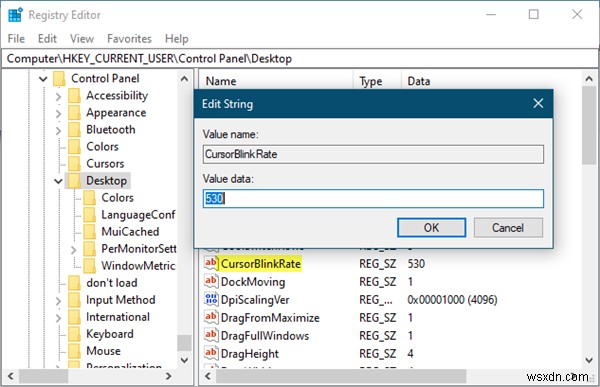Click the string icon beside DragFromMaximize
Screen dimensions: 600x387
point(211,317)
